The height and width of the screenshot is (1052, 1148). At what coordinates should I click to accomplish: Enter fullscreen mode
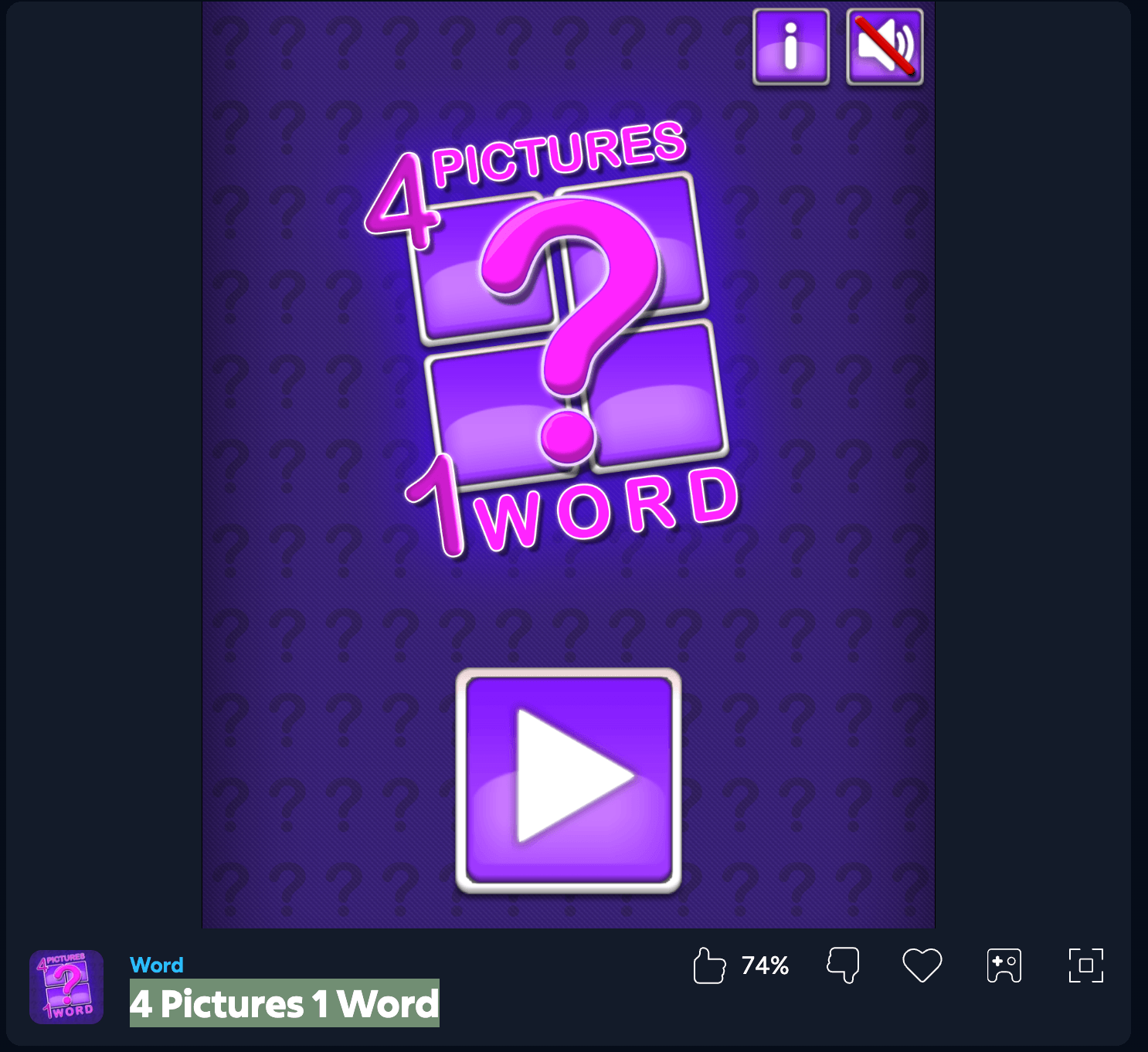1086,965
